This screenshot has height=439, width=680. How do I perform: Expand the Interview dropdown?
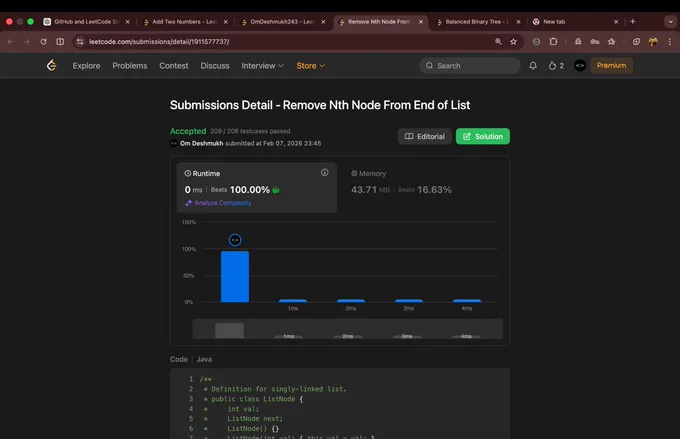coord(262,66)
